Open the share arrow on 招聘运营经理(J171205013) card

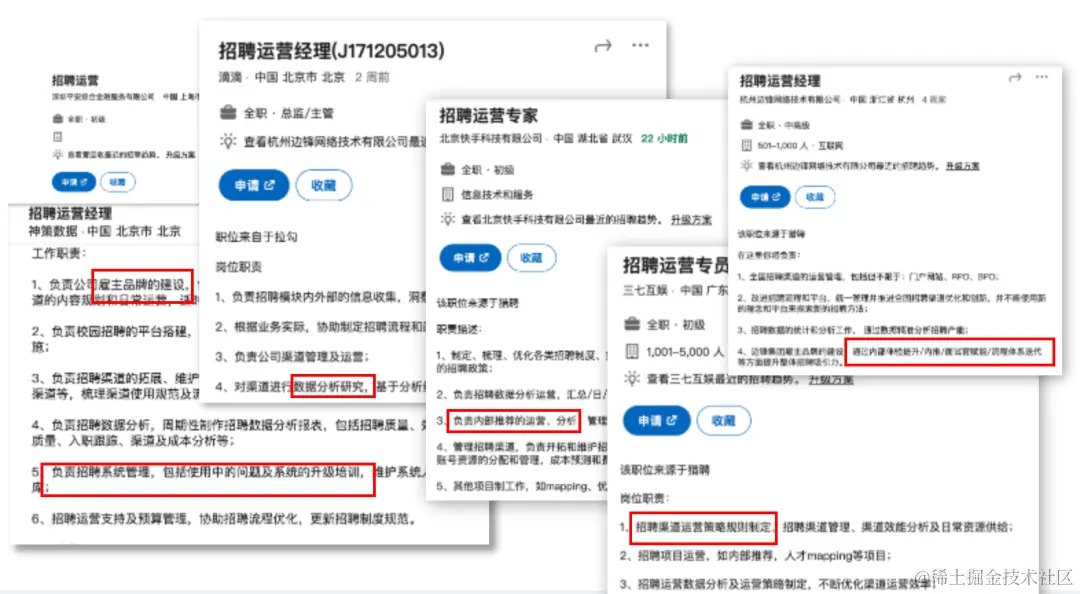point(603,45)
